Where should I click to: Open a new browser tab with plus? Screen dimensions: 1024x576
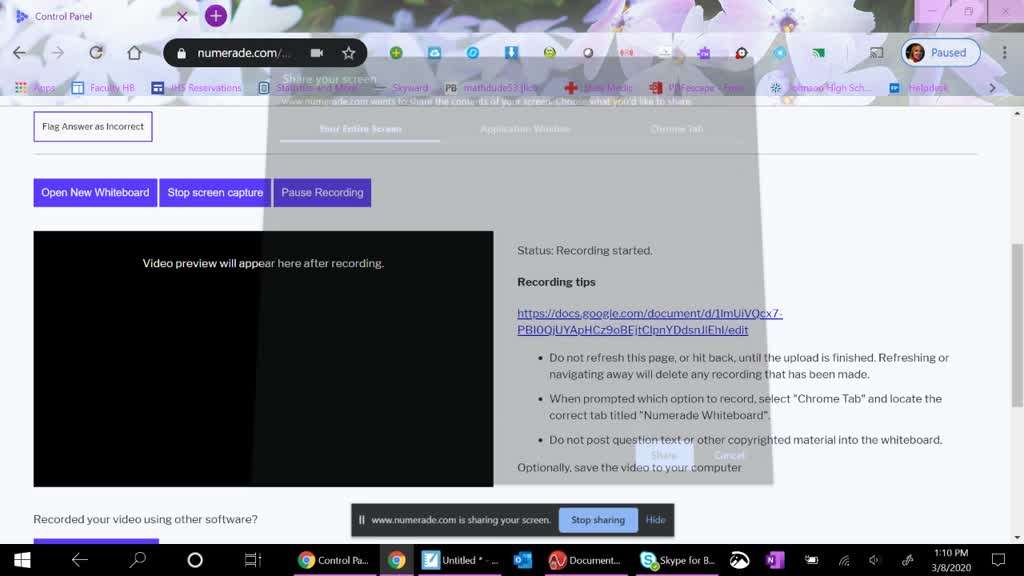215,16
